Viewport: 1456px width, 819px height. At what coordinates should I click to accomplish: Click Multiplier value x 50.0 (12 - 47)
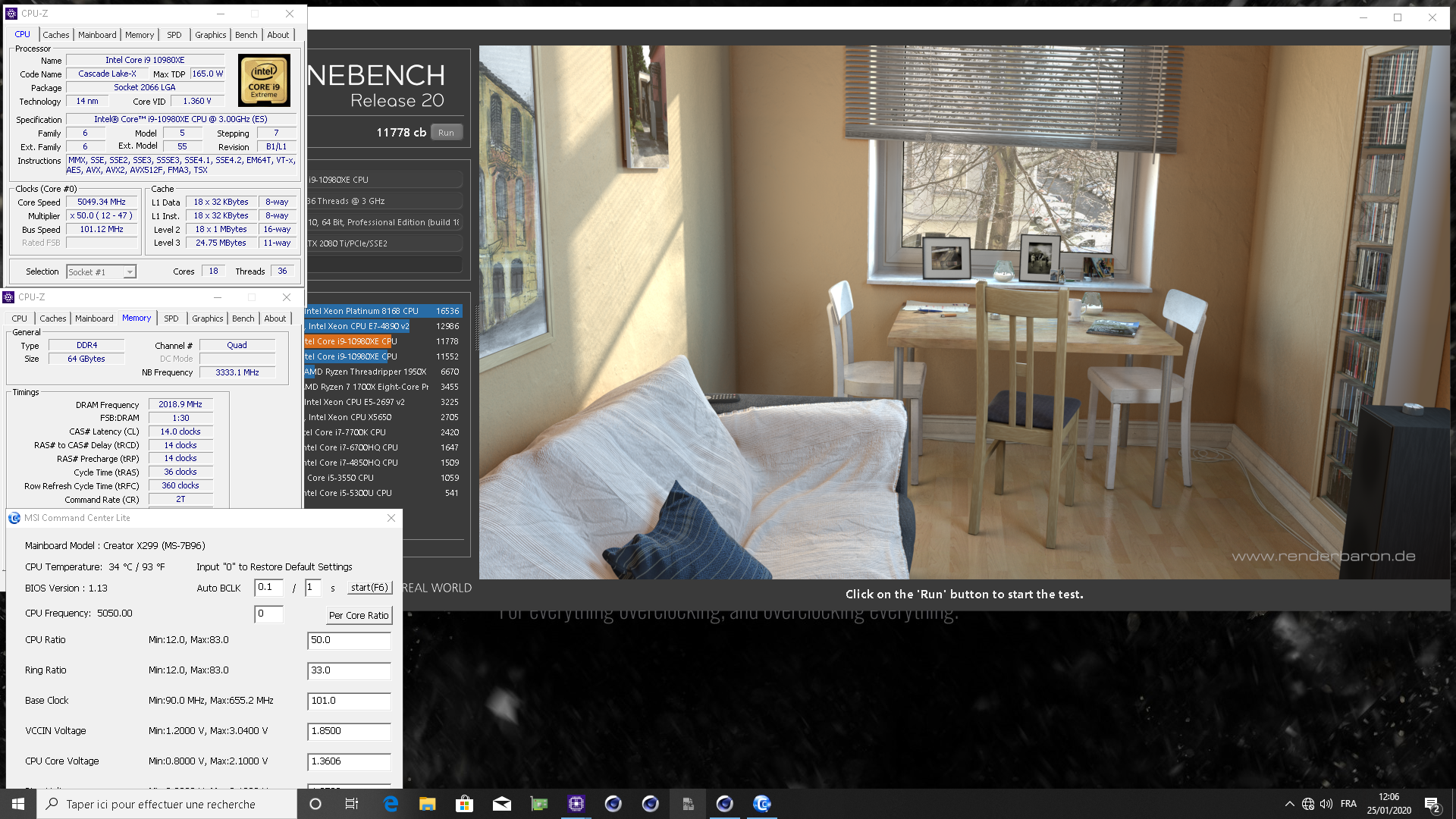click(x=102, y=216)
